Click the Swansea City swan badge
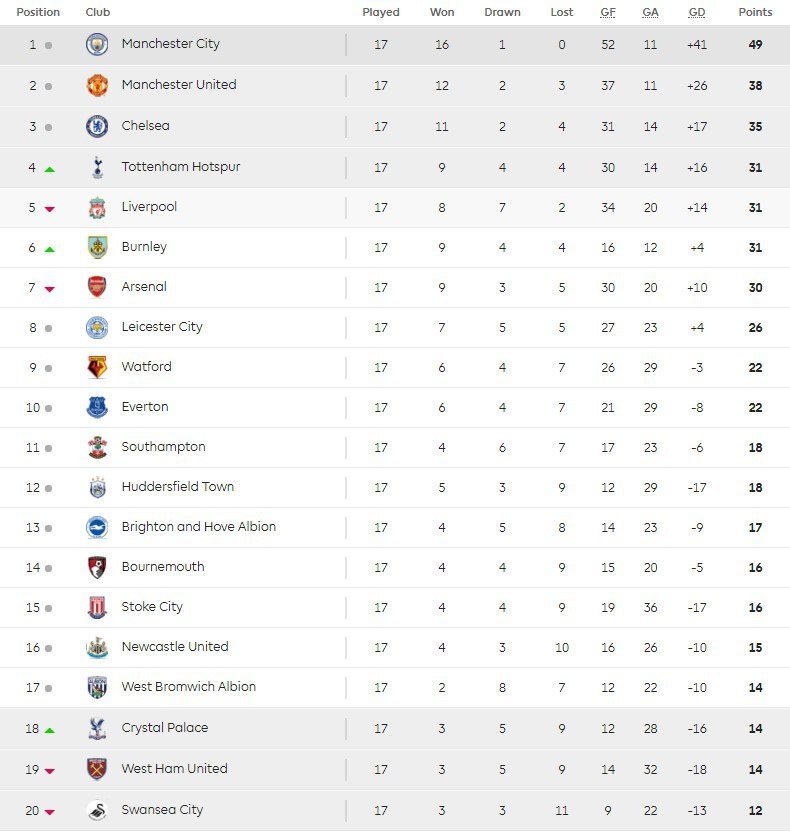790x832 pixels. click(97, 810)
